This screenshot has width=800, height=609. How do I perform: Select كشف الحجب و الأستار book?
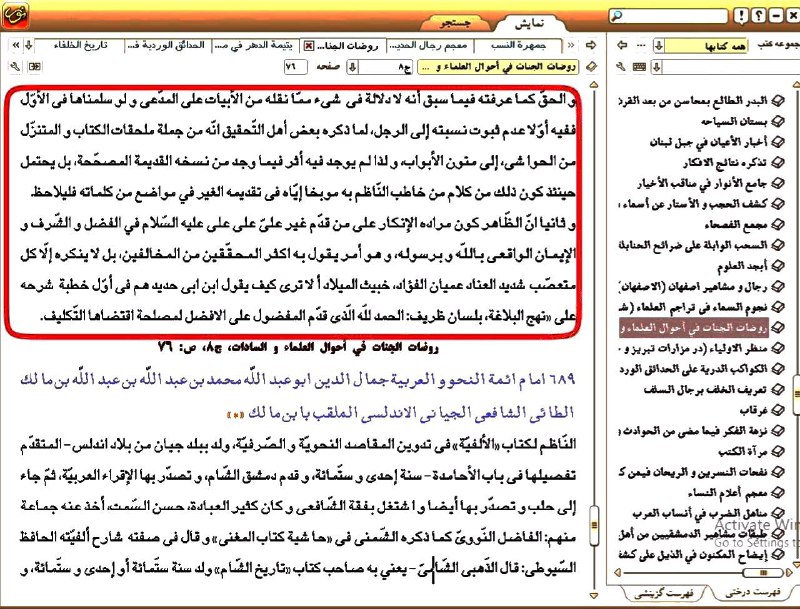[694, 204]
